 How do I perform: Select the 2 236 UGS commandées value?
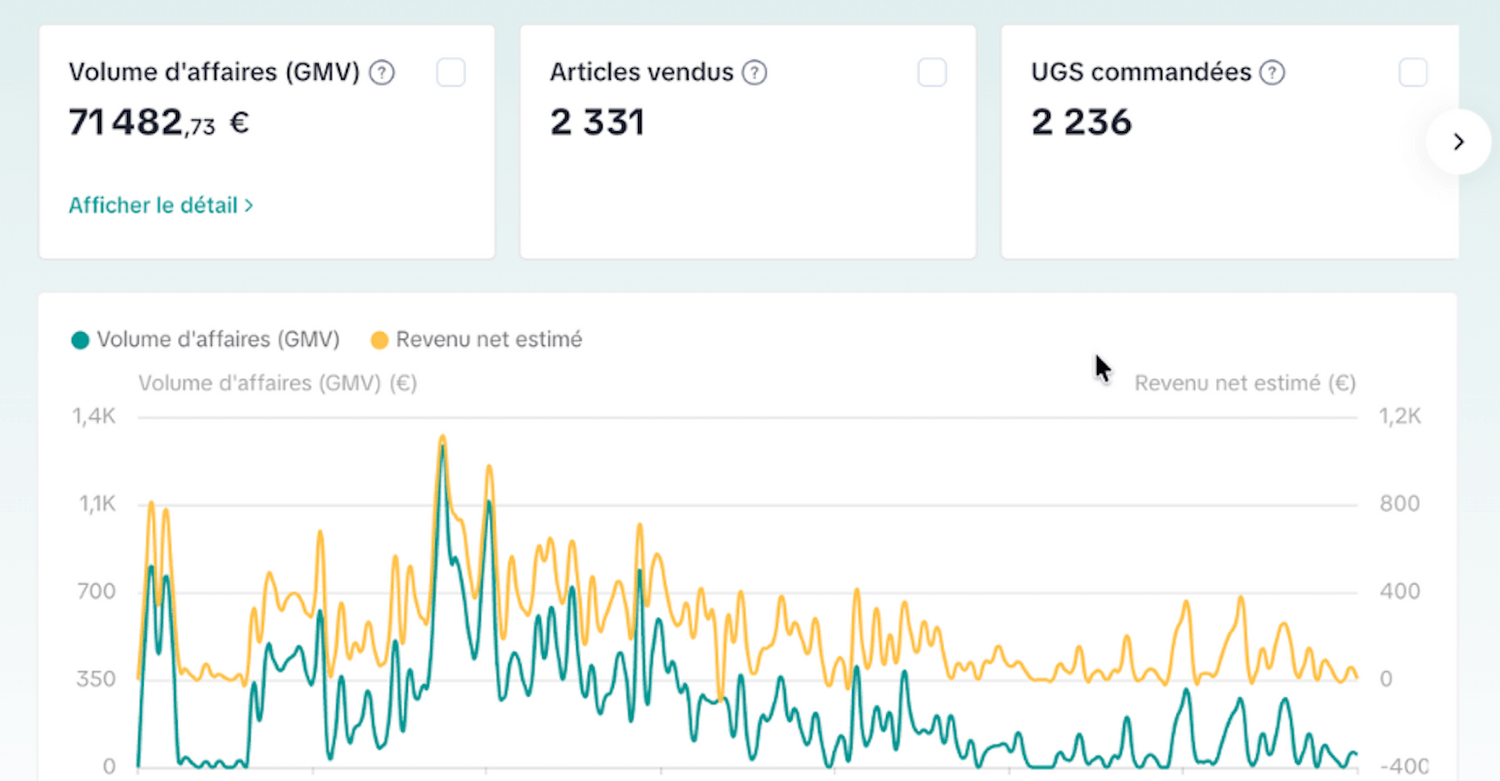pos(1081,123)
